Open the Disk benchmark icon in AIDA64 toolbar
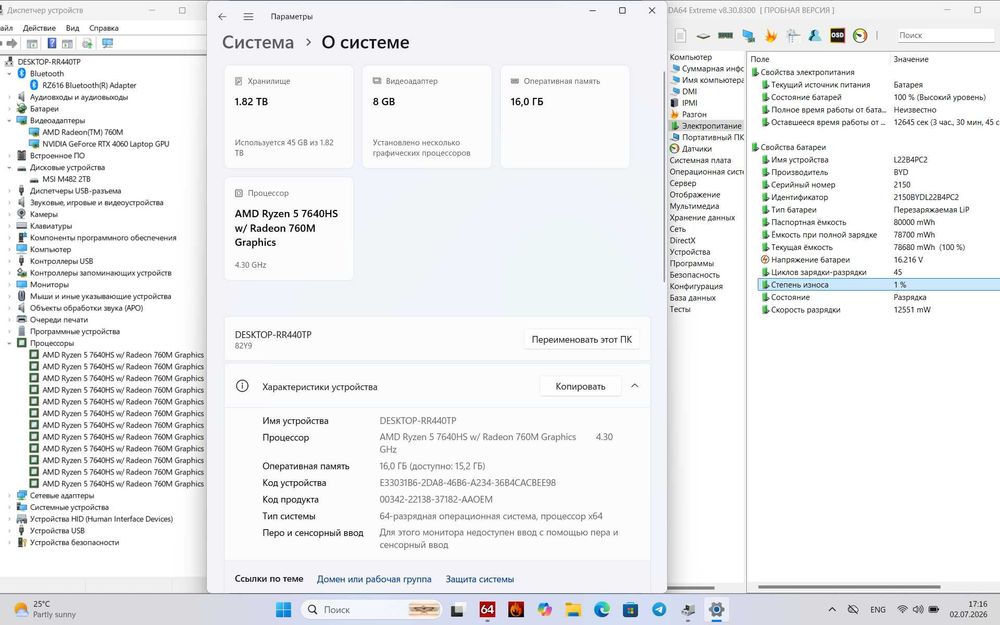This screenshot has height=625, width=1000. click(703, 36)
